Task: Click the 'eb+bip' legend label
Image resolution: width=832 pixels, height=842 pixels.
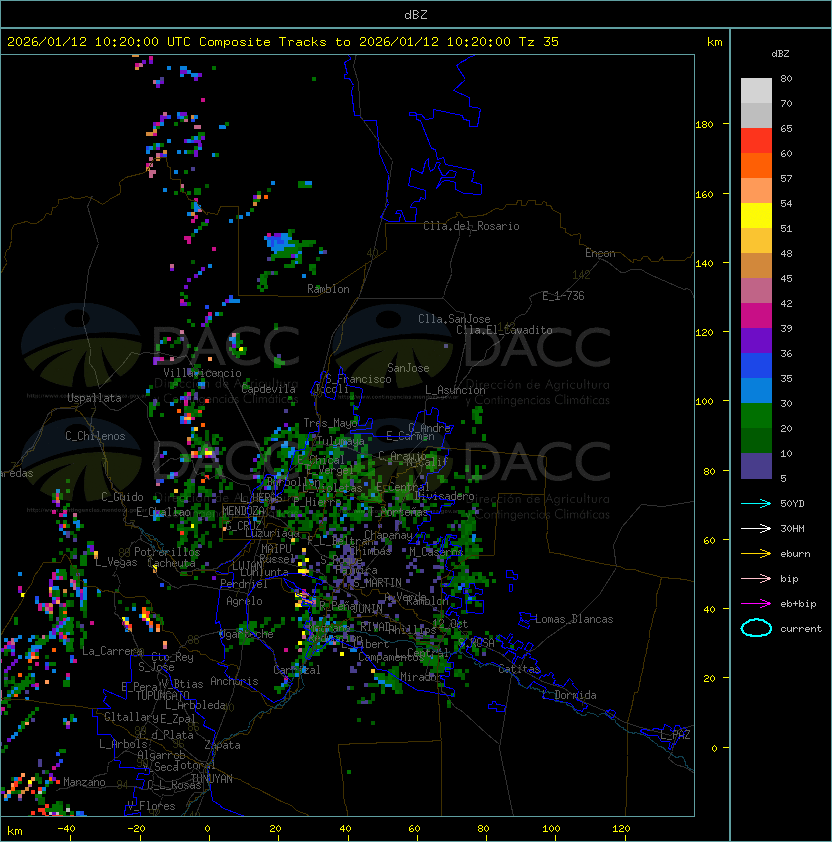Action: [798, 604]
